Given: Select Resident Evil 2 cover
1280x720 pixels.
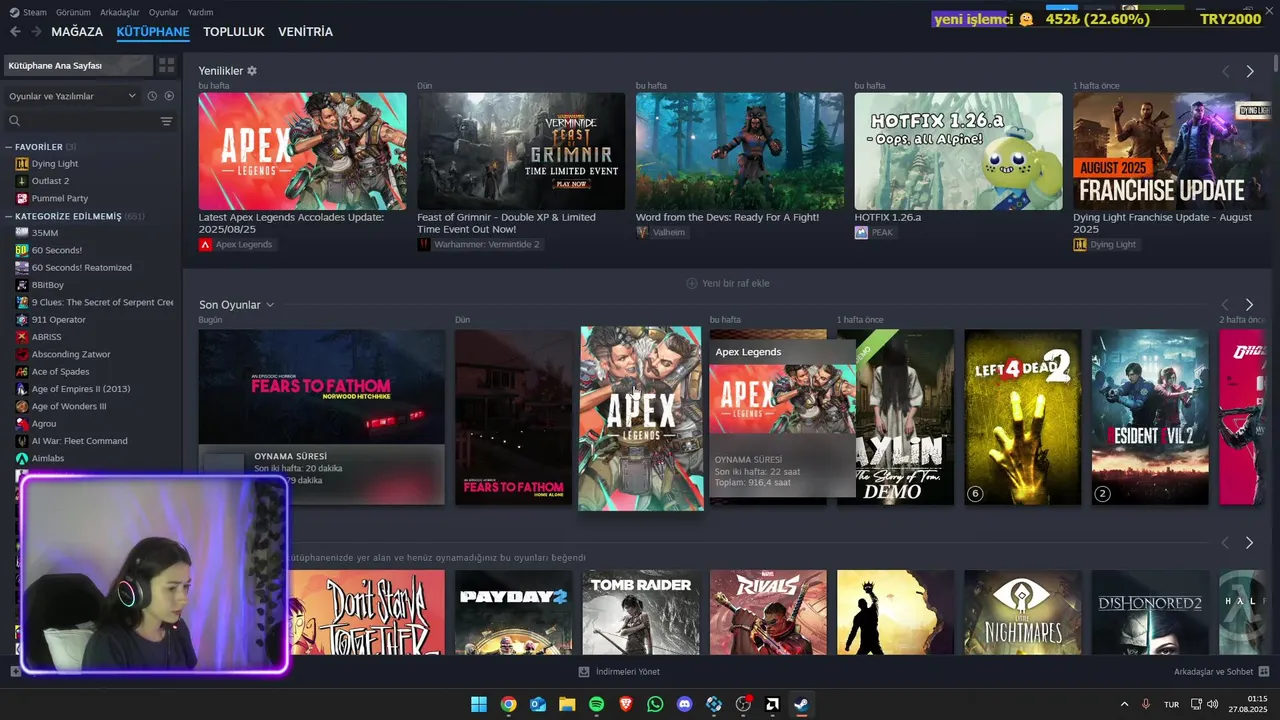Looking at the screenshot, I should 1150,417.
